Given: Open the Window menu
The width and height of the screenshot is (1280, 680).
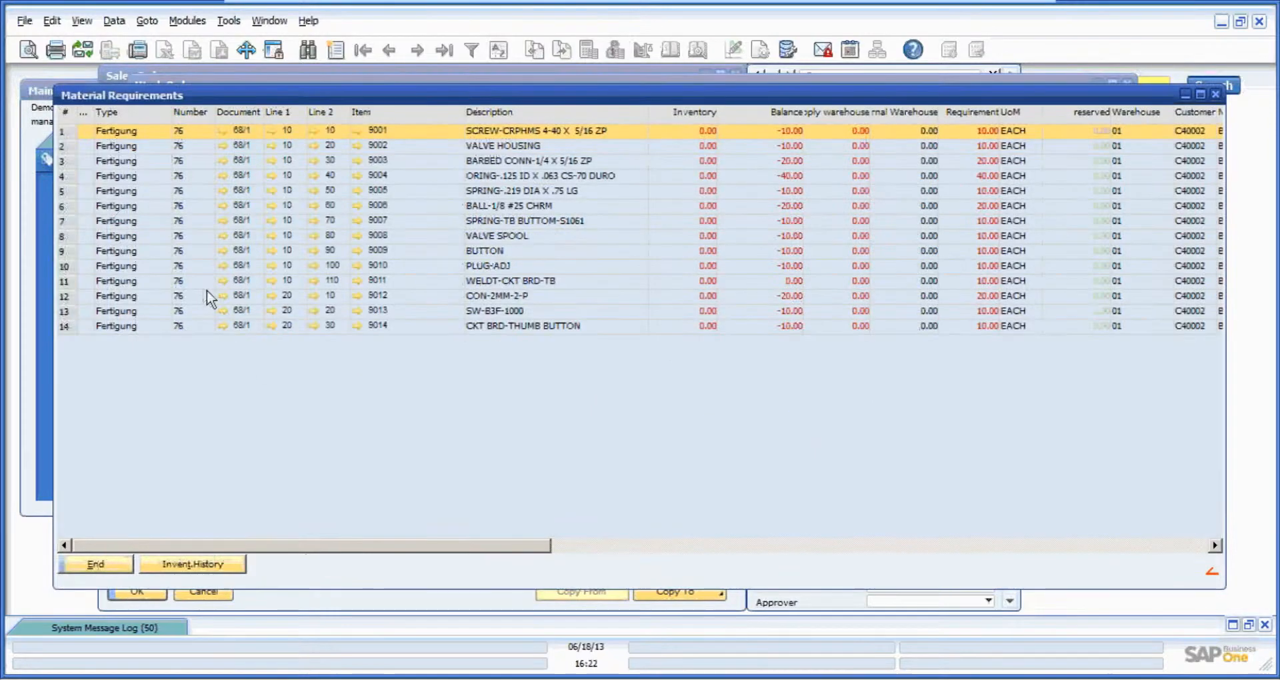Looking at the screenshot, I should tap(269, 20).
